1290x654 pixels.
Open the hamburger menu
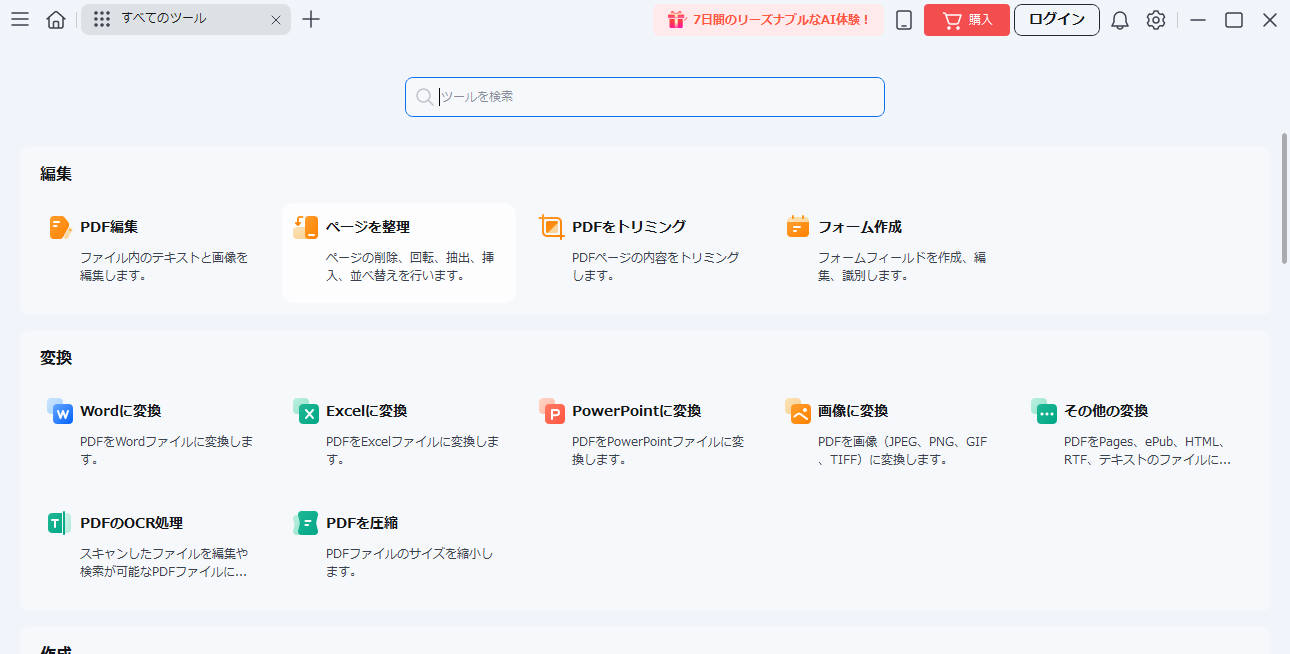pos(20,19)
